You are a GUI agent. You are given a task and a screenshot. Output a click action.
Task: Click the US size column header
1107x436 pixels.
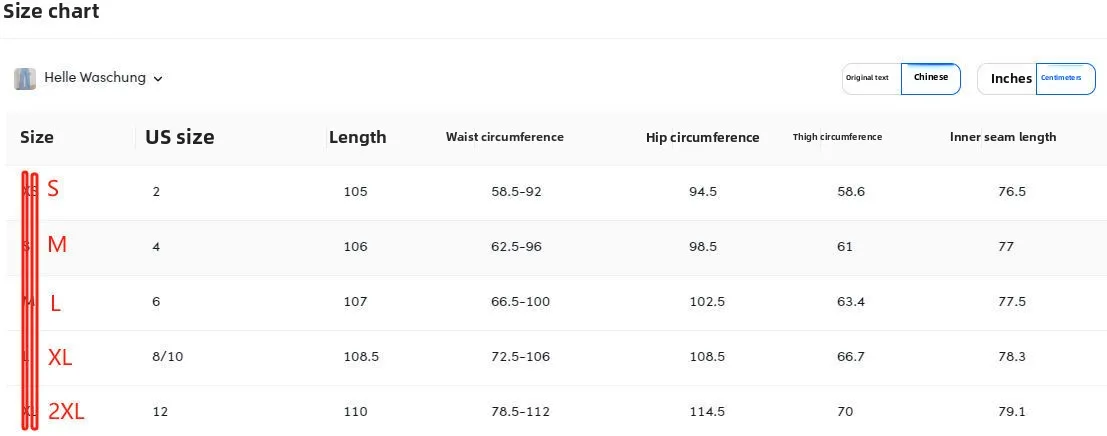pyautogui.click(x=180, y=137)
